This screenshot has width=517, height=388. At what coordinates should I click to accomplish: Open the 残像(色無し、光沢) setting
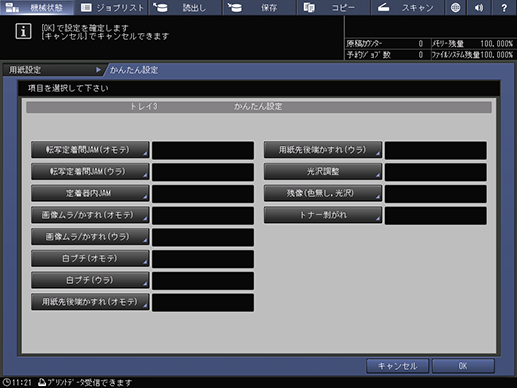323,193
